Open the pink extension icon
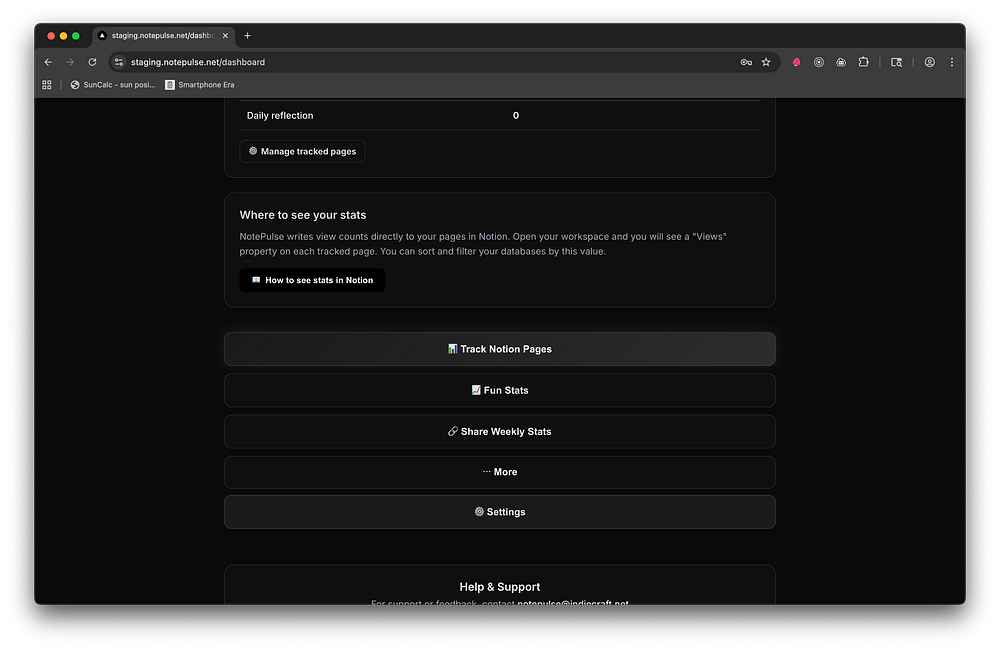 point(796,62)
